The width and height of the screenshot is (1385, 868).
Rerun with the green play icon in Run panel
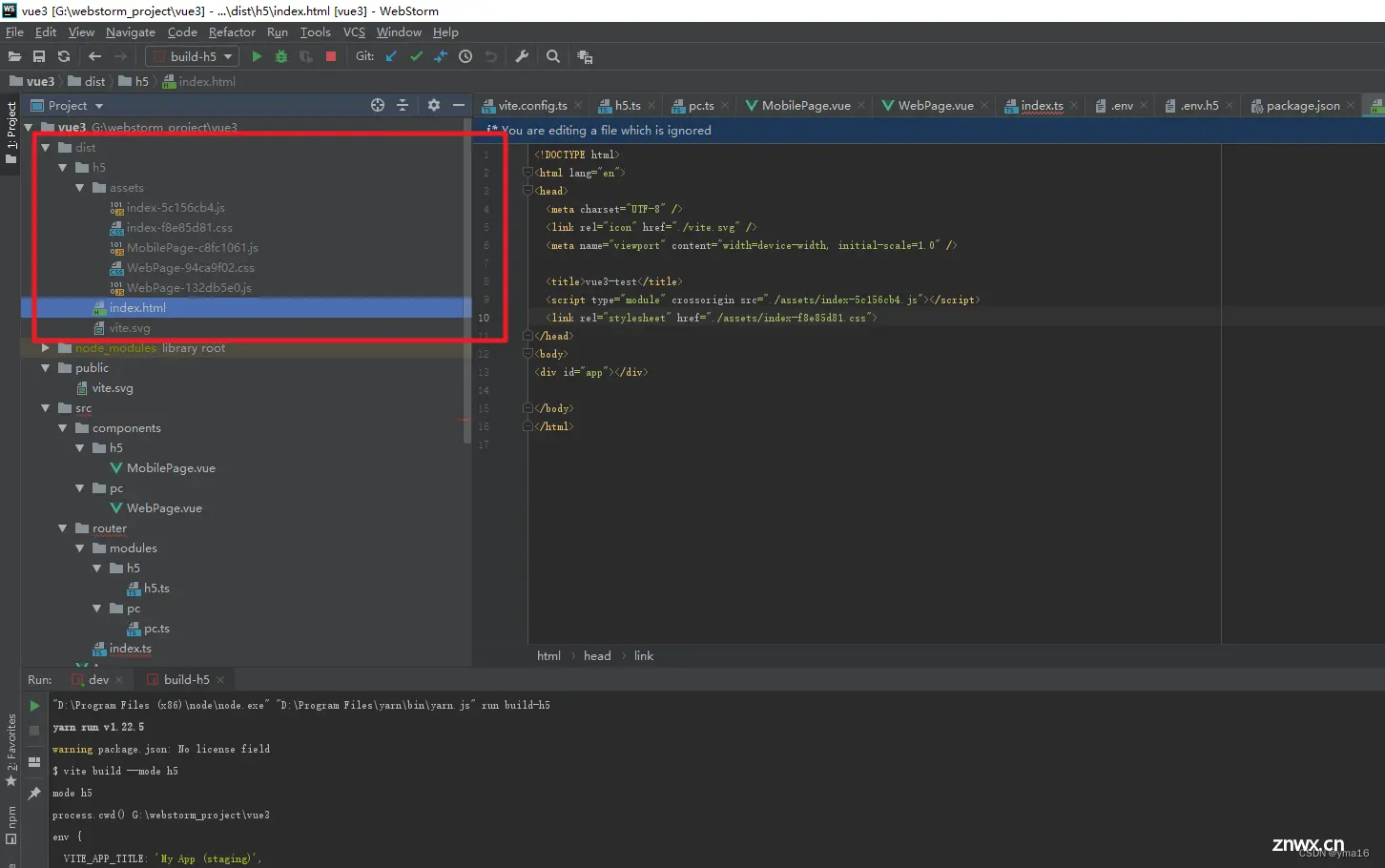point(34,706)
